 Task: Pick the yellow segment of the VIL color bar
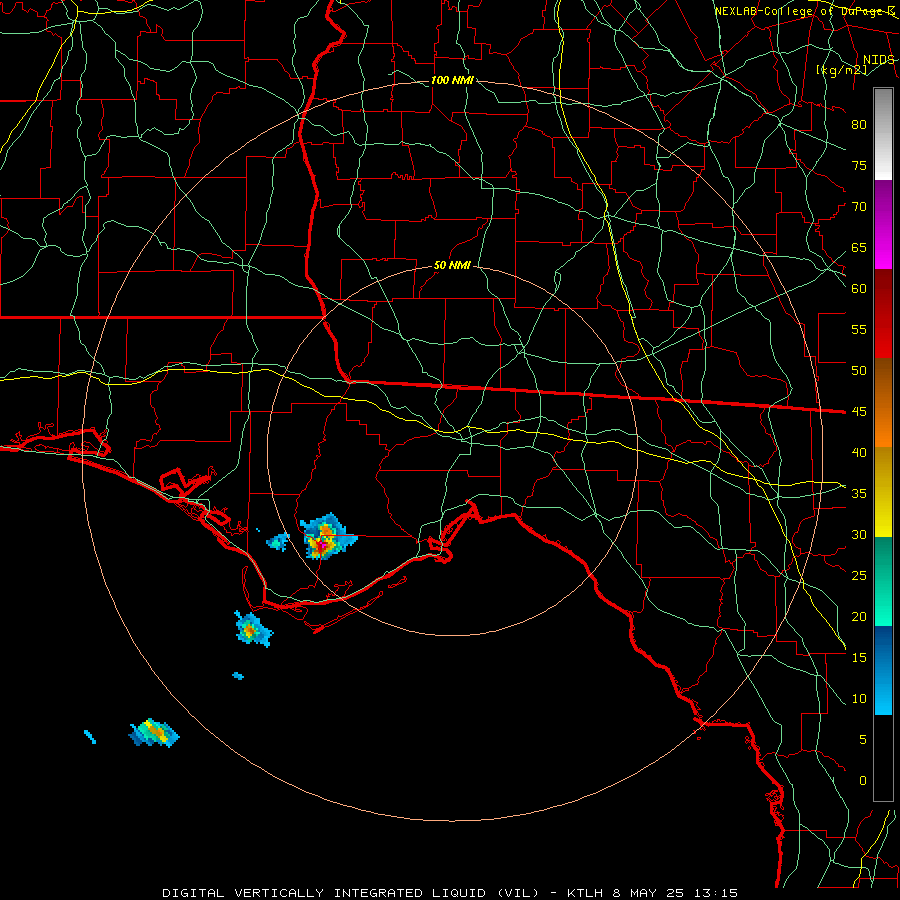(x=883, y=492)
